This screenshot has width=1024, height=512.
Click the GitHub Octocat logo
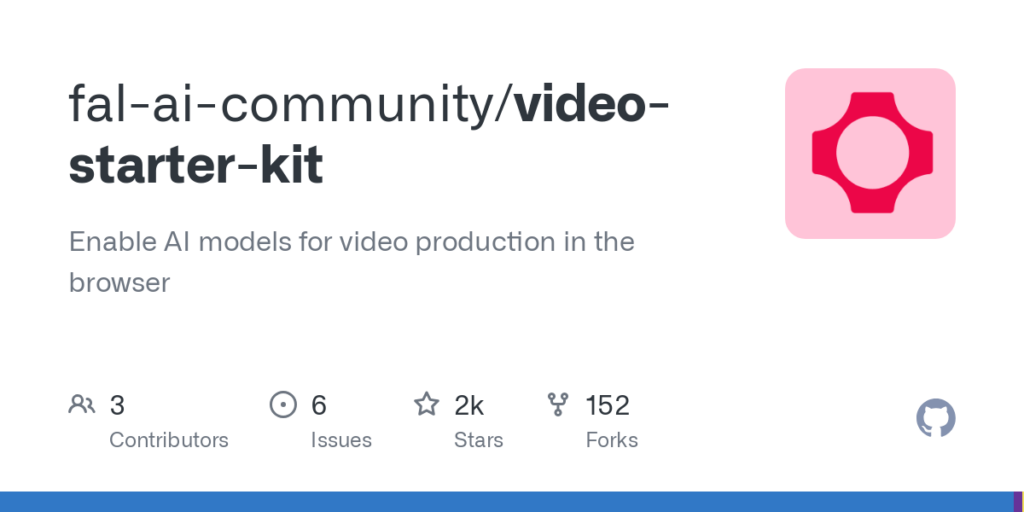click(936, 418)
